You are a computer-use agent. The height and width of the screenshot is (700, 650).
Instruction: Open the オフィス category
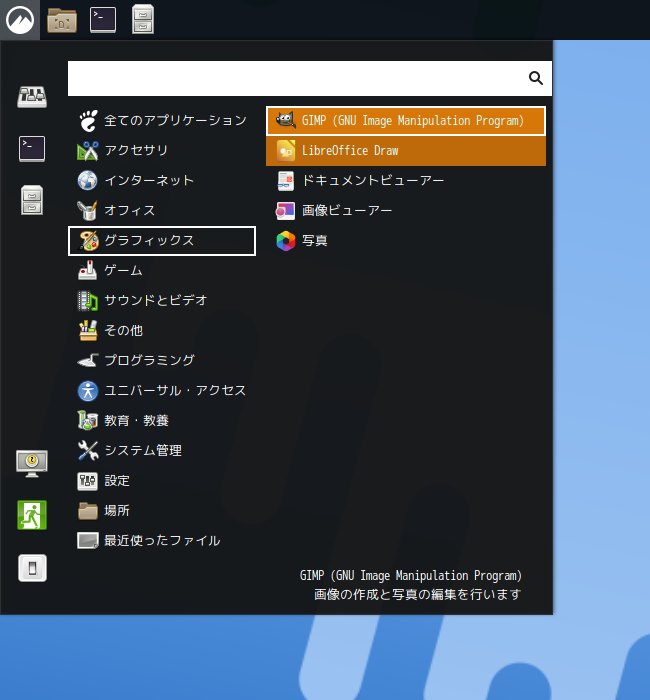click(162, 210)
